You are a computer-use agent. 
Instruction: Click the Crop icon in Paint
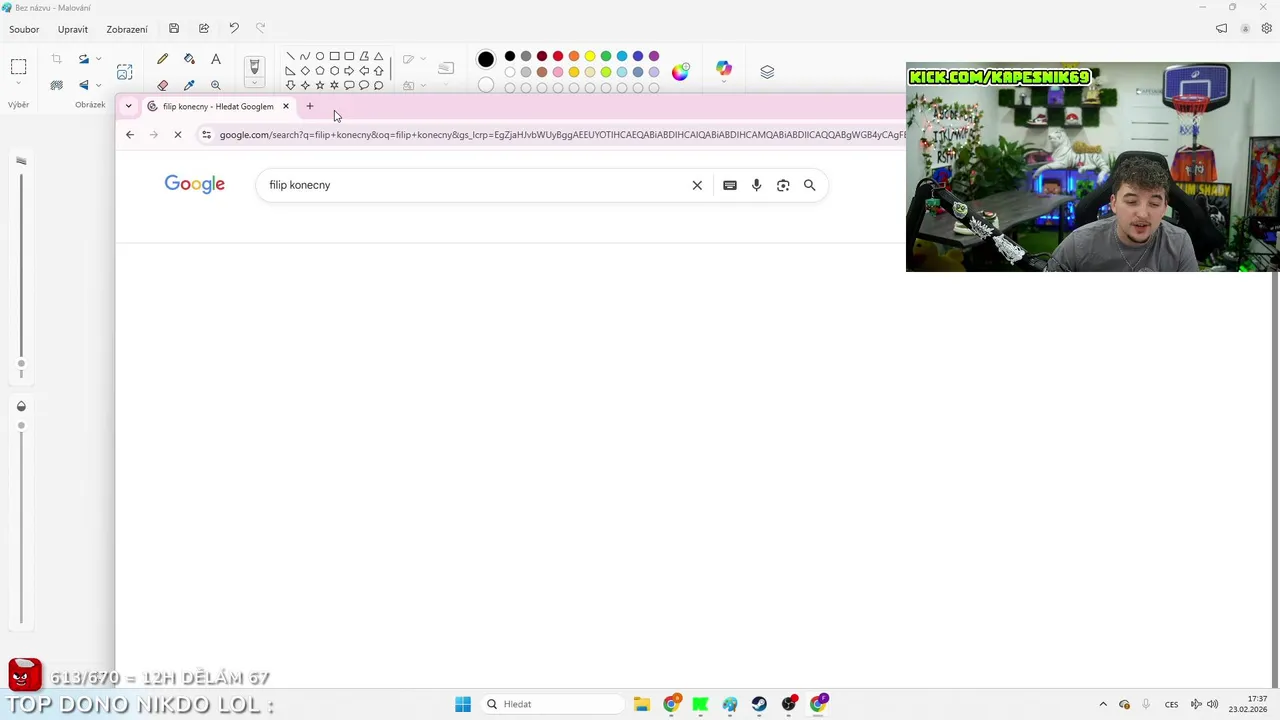tap(56, 59)
